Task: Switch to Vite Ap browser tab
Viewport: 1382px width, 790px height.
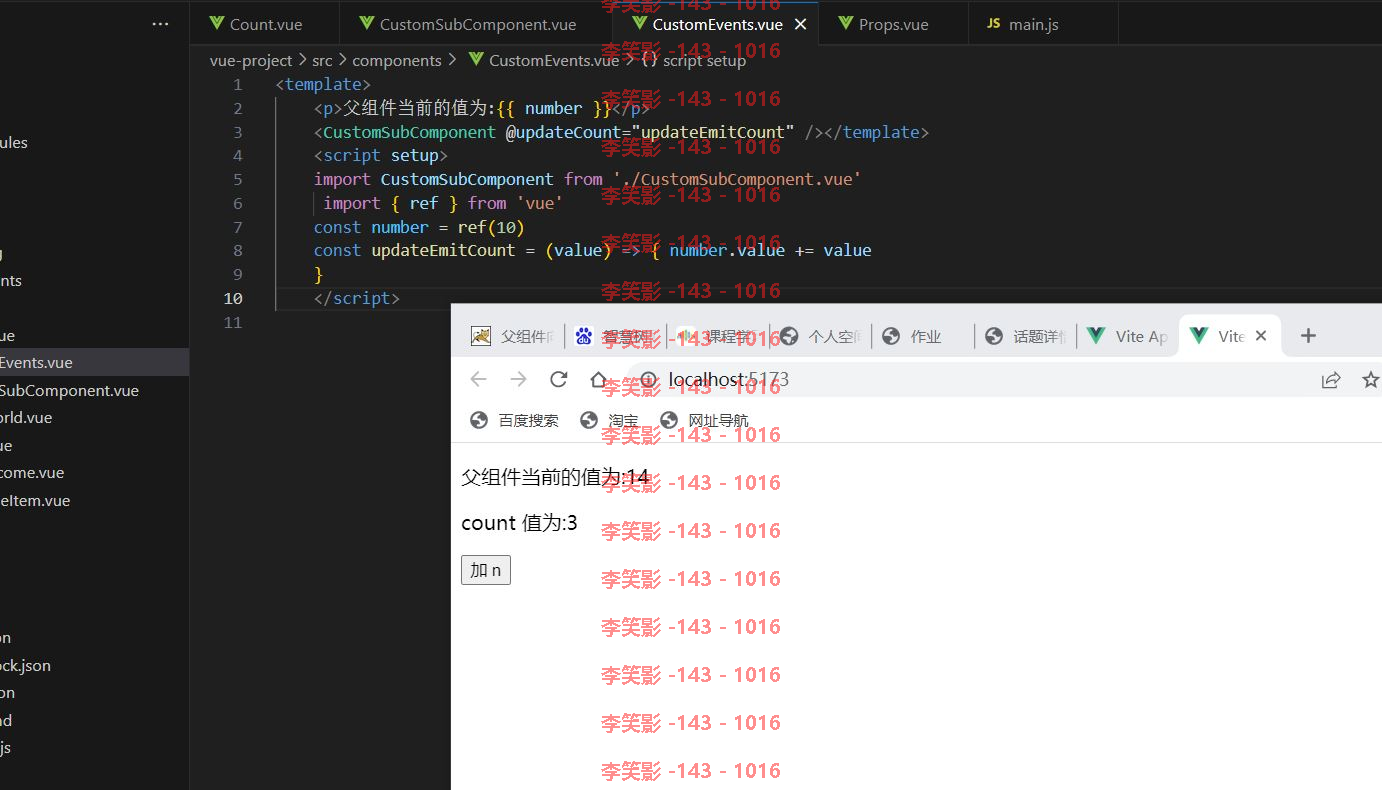Action: coord(1128,336)
